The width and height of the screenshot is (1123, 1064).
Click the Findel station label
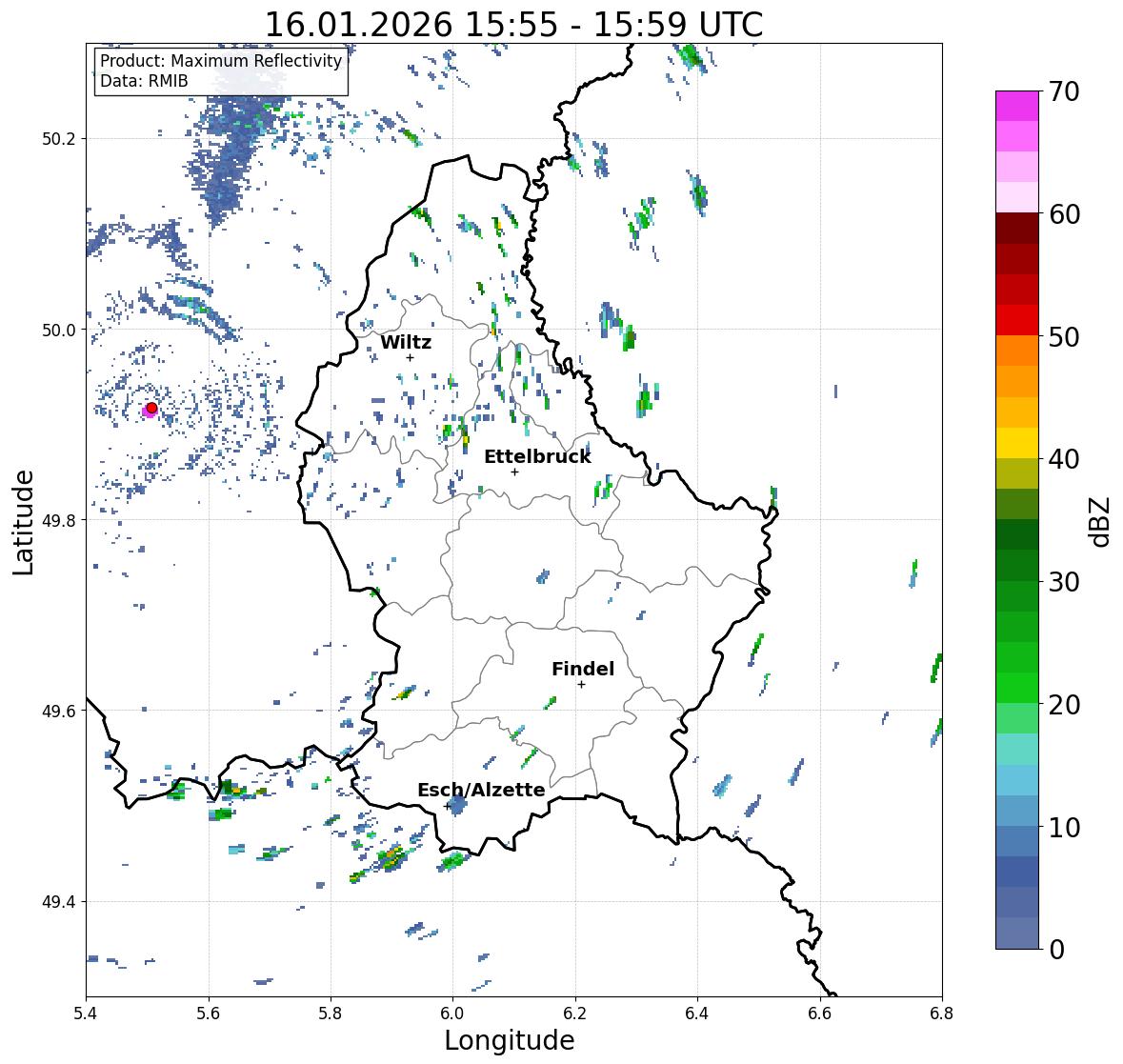click(x=582, y=669)
